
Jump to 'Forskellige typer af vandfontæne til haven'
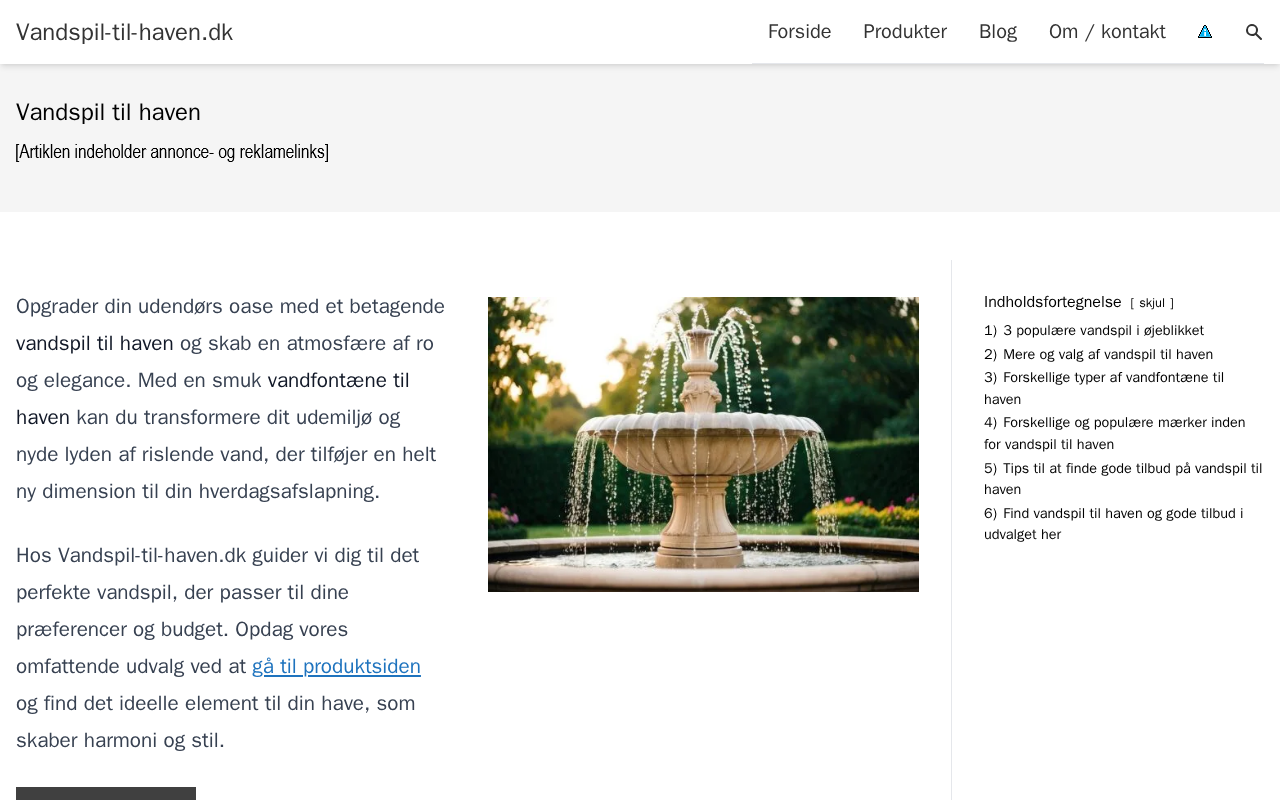[1104, 388]
